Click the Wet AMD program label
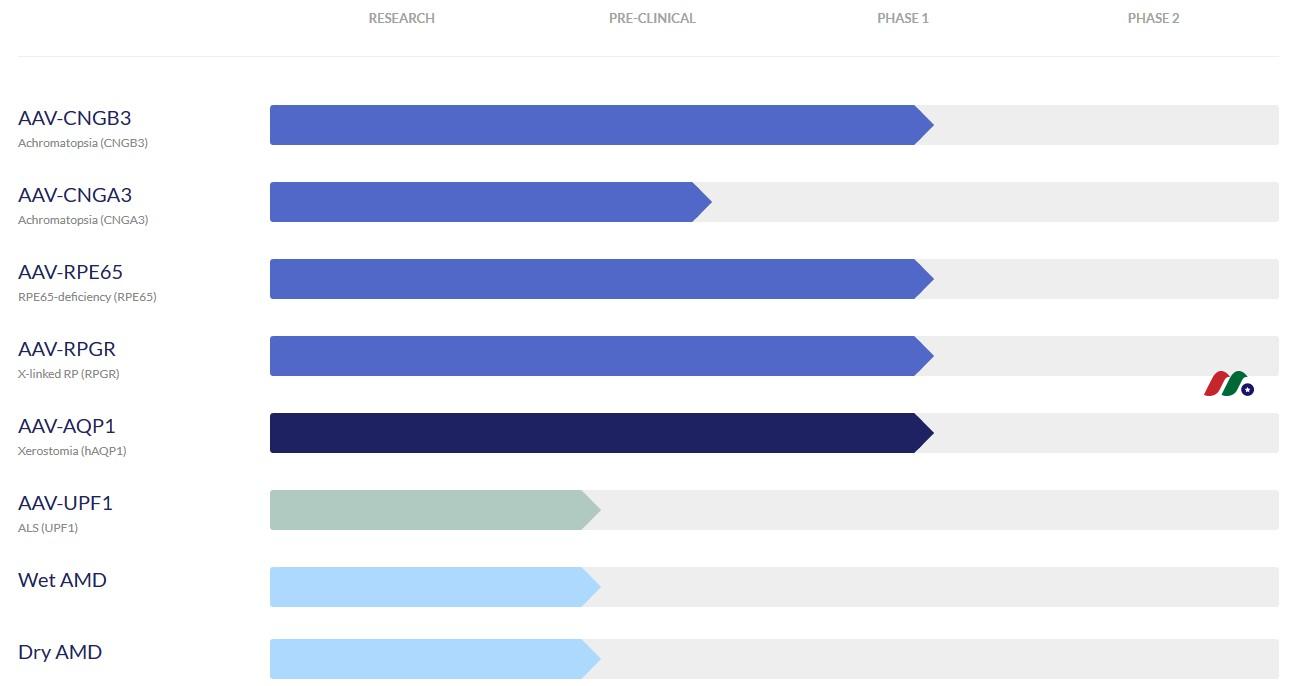This screenshot has width=1294, height=686. (x=62, y=580)
